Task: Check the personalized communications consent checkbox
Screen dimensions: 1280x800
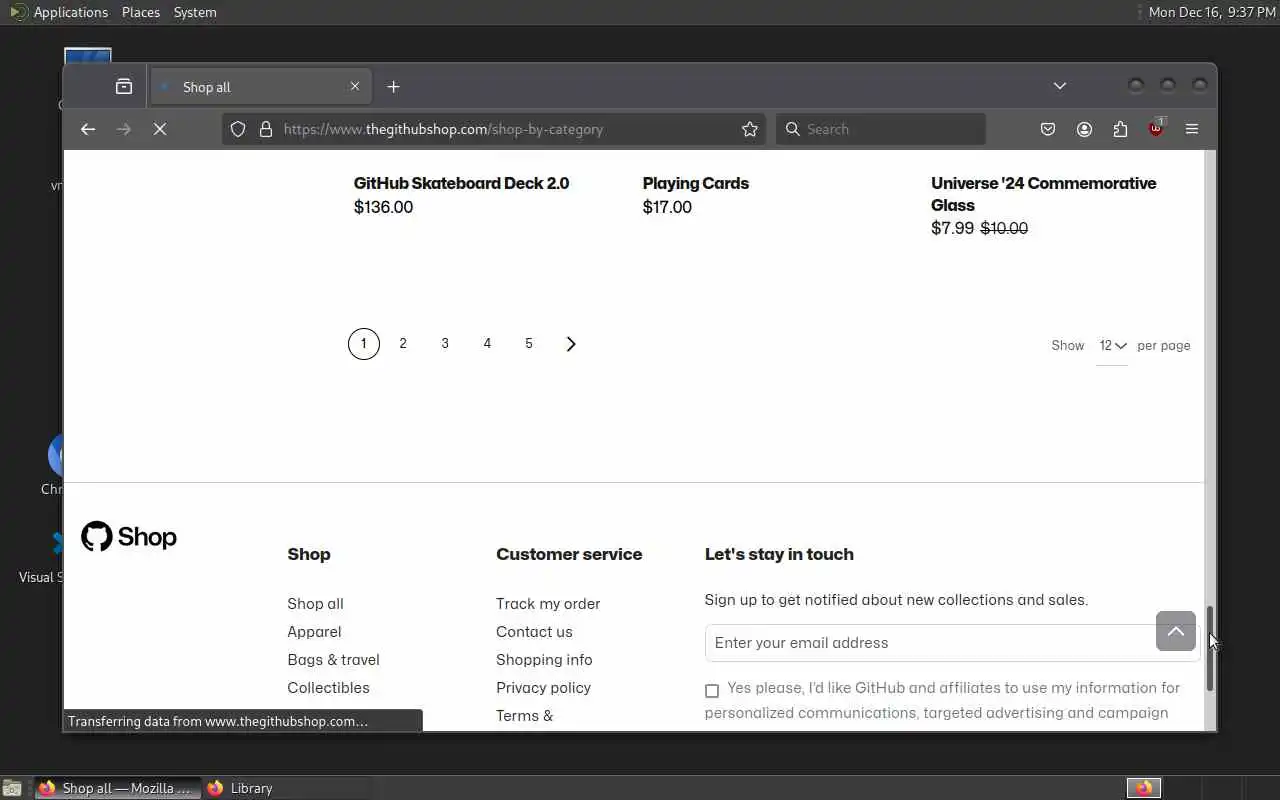Action: [712, 690]
